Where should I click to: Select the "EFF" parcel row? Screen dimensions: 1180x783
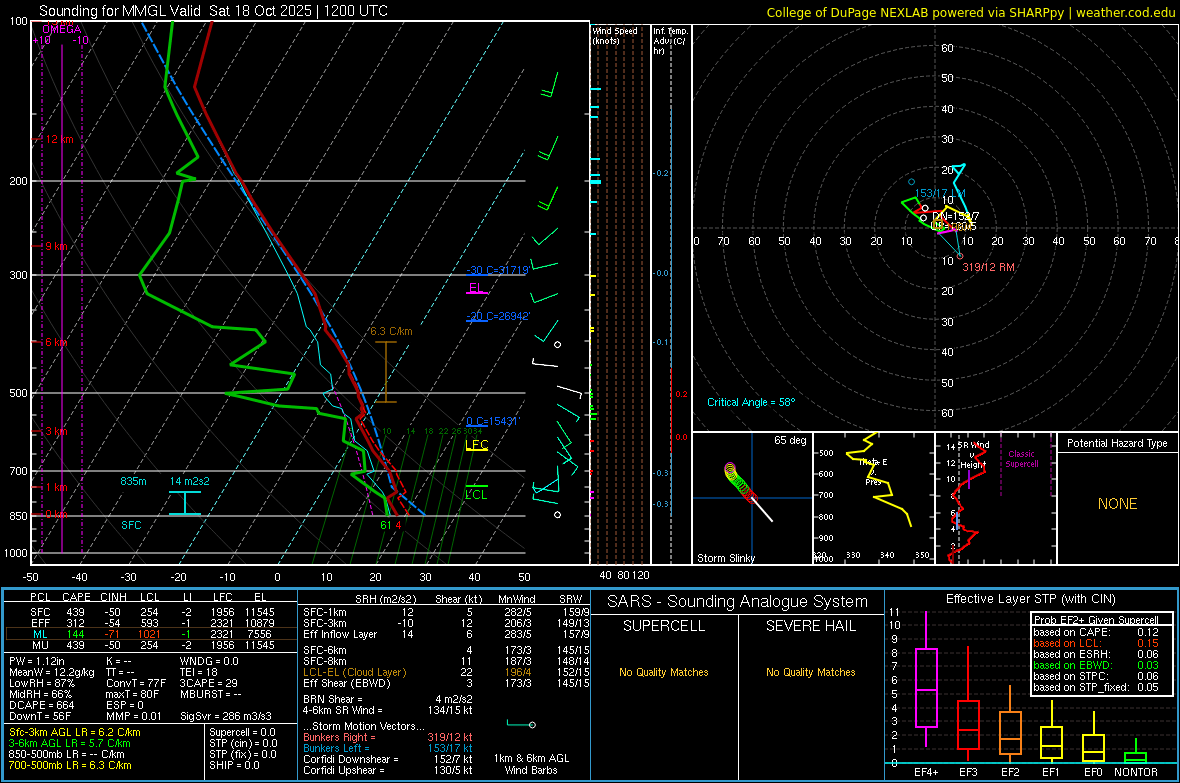pos(151,623)
